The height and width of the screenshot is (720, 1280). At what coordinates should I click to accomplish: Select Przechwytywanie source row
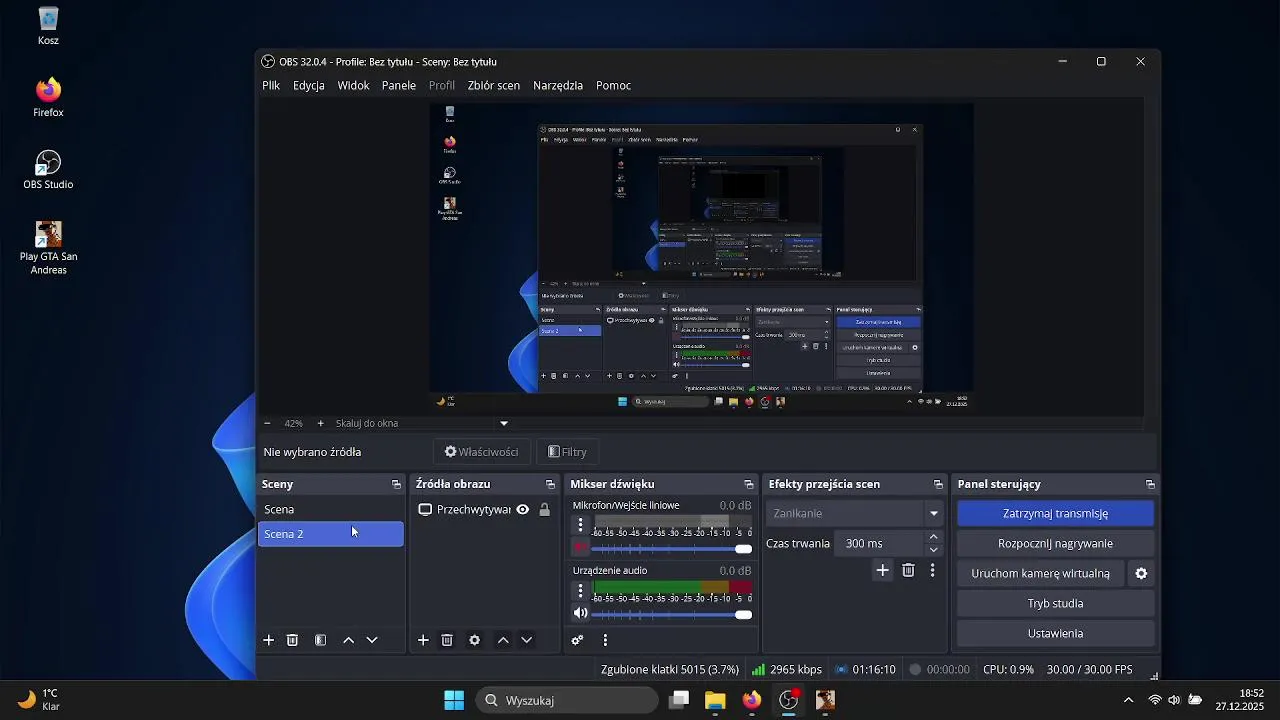pos(485,510)
